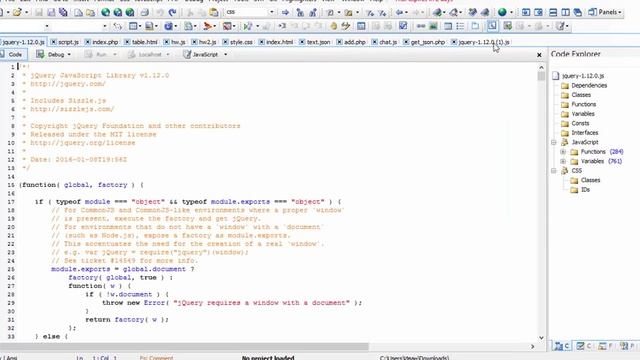
Task: Click the vertical scrollbar up arrow in editor
Action: click(x=541, y=67)
